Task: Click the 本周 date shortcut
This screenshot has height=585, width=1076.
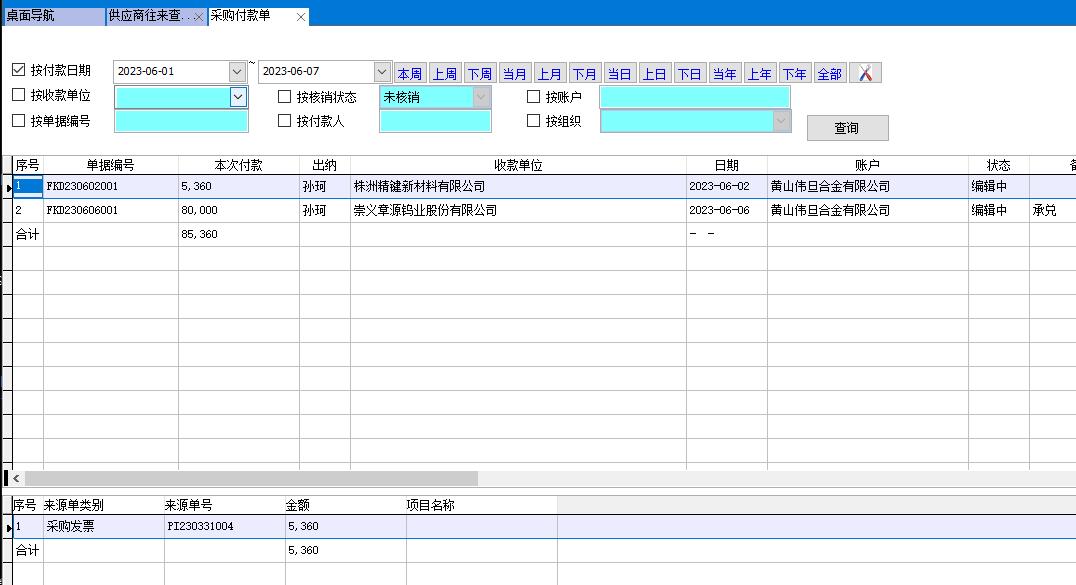Action: 410,74
